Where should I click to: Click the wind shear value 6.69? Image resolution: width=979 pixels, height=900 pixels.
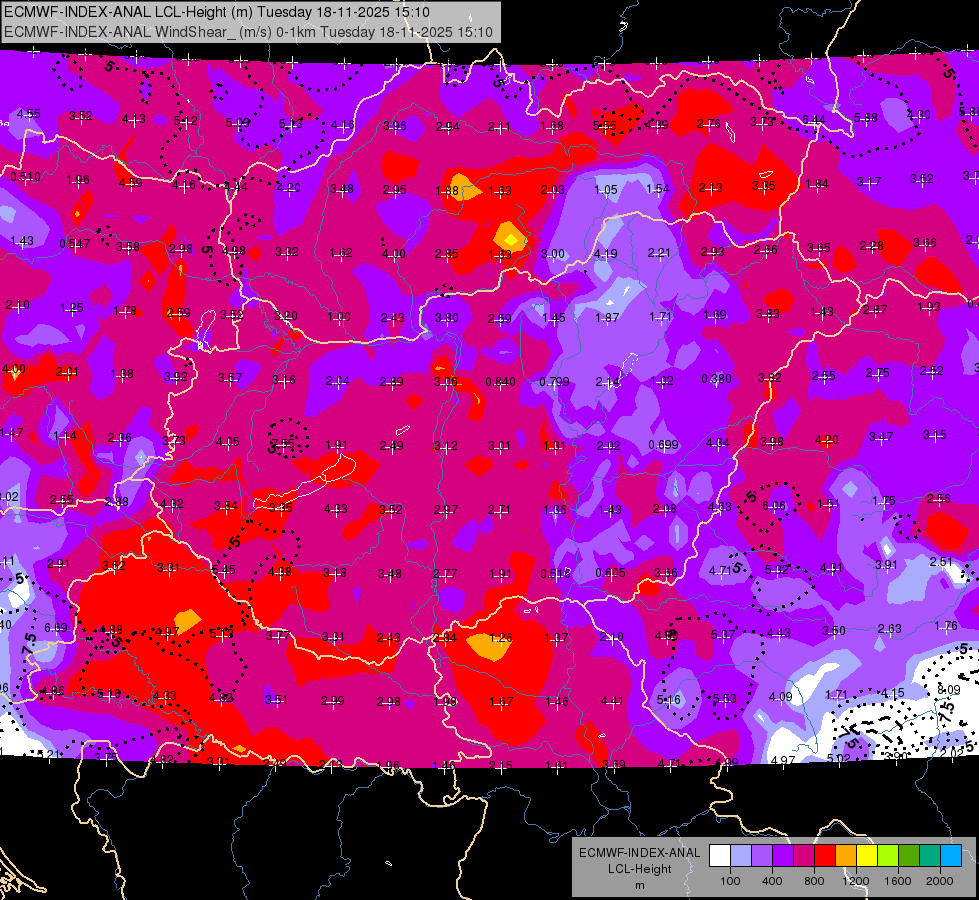coord(56,628)
